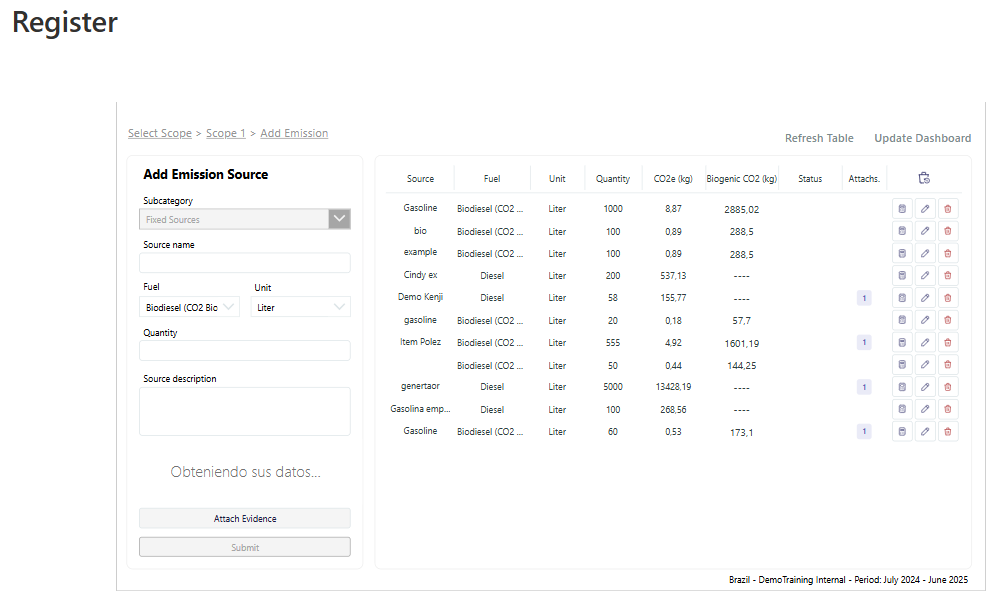Viewport: 1005px width, 607px height.
Task: Edit the Gasoline row with quantity 1000
Action: coord(925,209)
